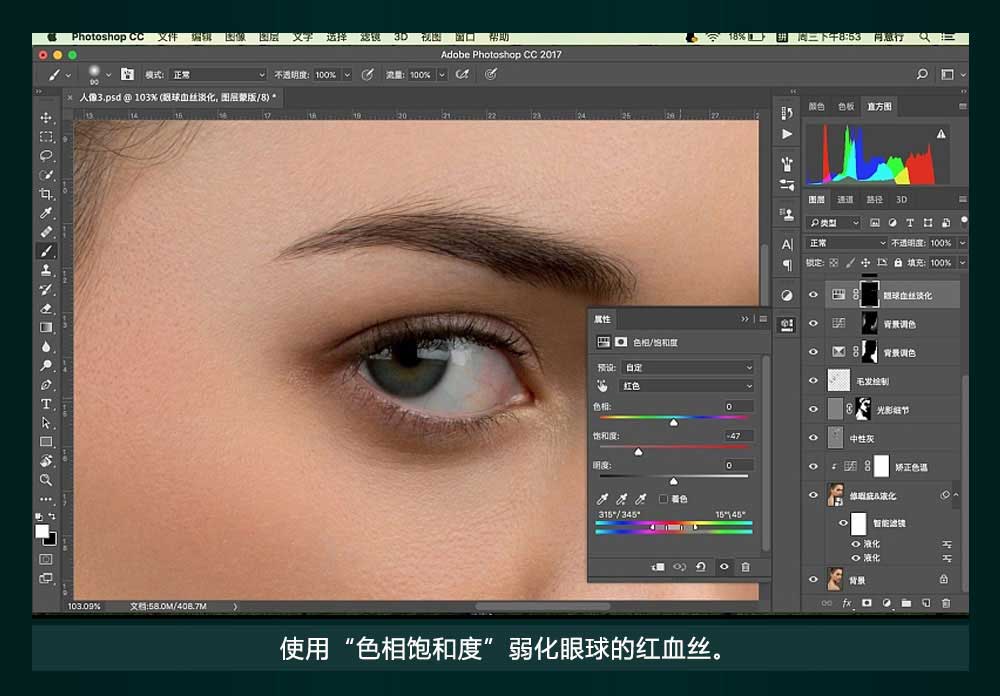The width and height of the screenshot is (1000, 696).
Task: Delete adjustment using Properties trash icon
Action: point(745,567)
